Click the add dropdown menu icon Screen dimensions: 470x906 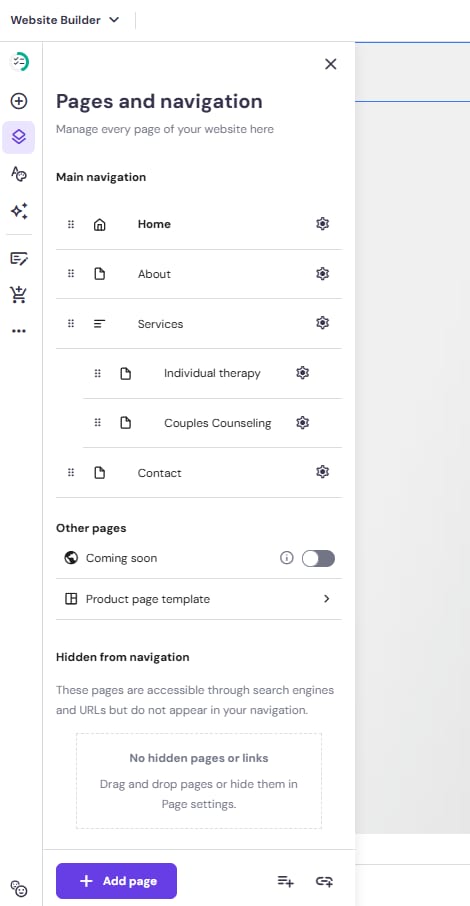(x=286, y=881)
